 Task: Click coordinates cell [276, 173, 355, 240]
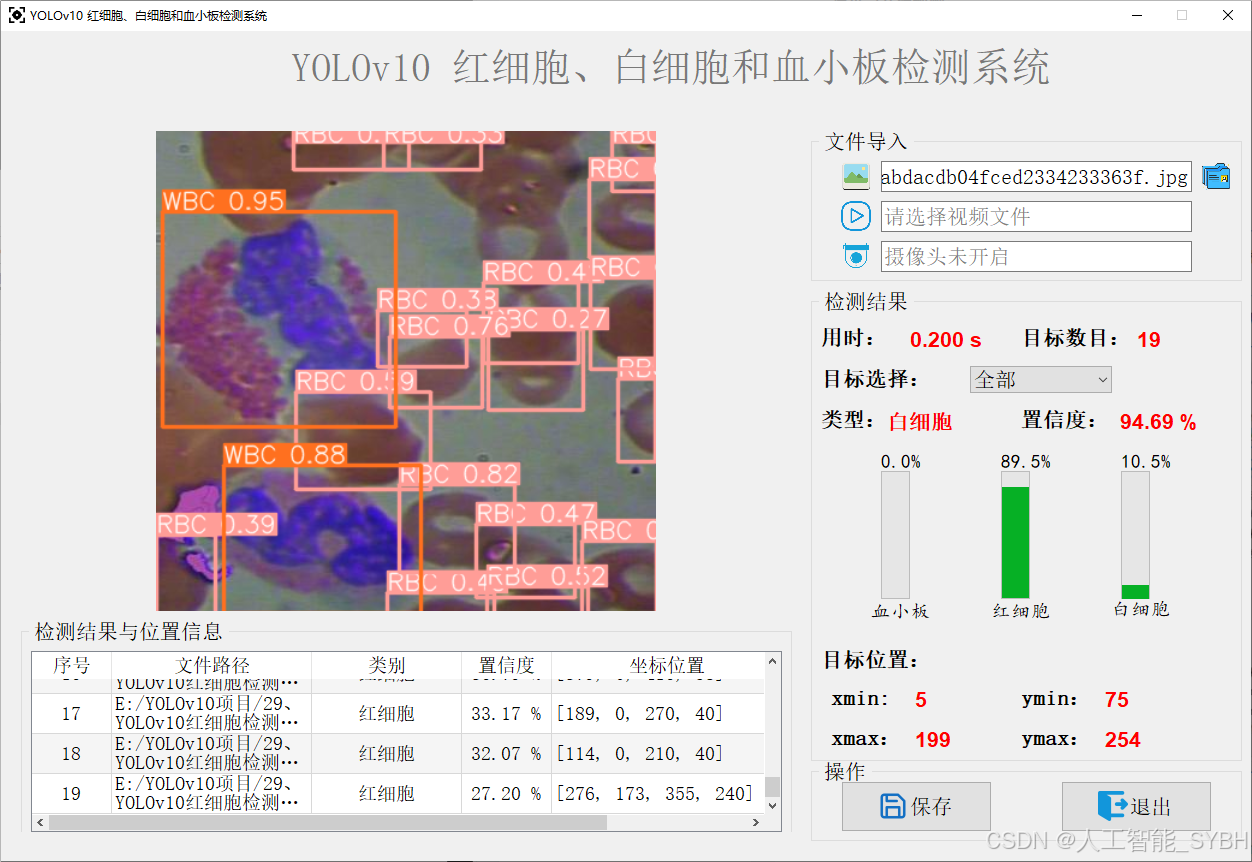[x=658, y=794]
